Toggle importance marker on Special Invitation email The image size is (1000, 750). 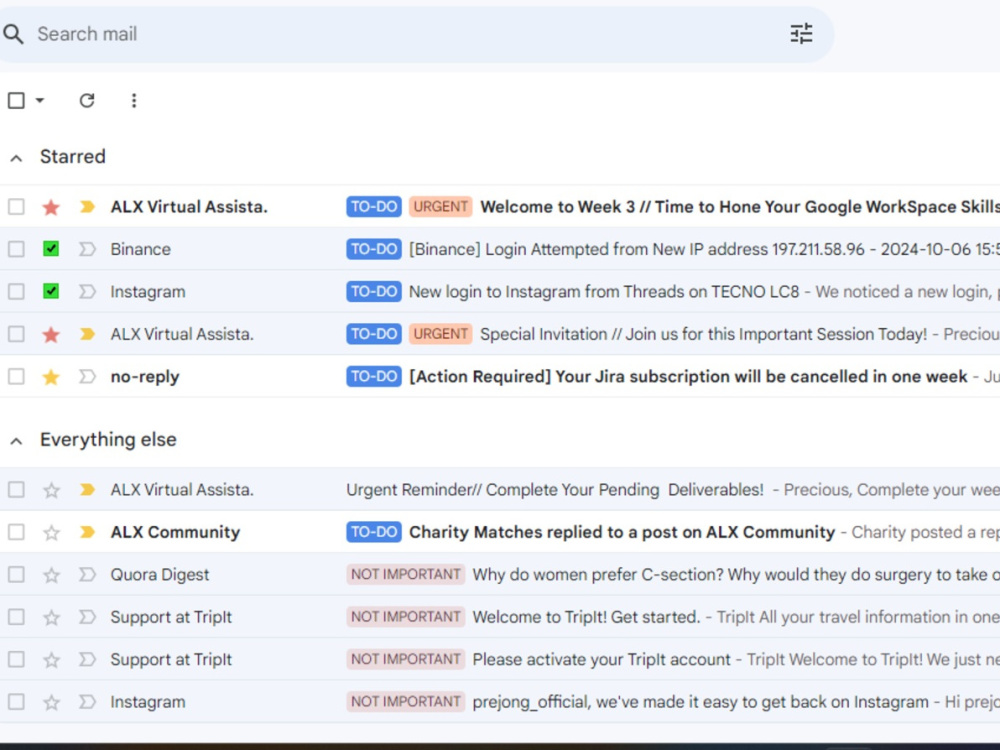(87, 334)
